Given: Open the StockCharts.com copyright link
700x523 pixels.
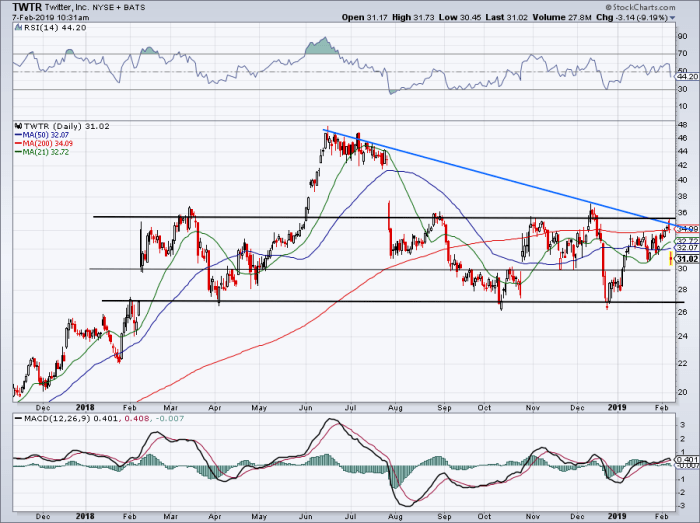Looking at the screenshot, I should pyautogui.click(x=640, y=7).
